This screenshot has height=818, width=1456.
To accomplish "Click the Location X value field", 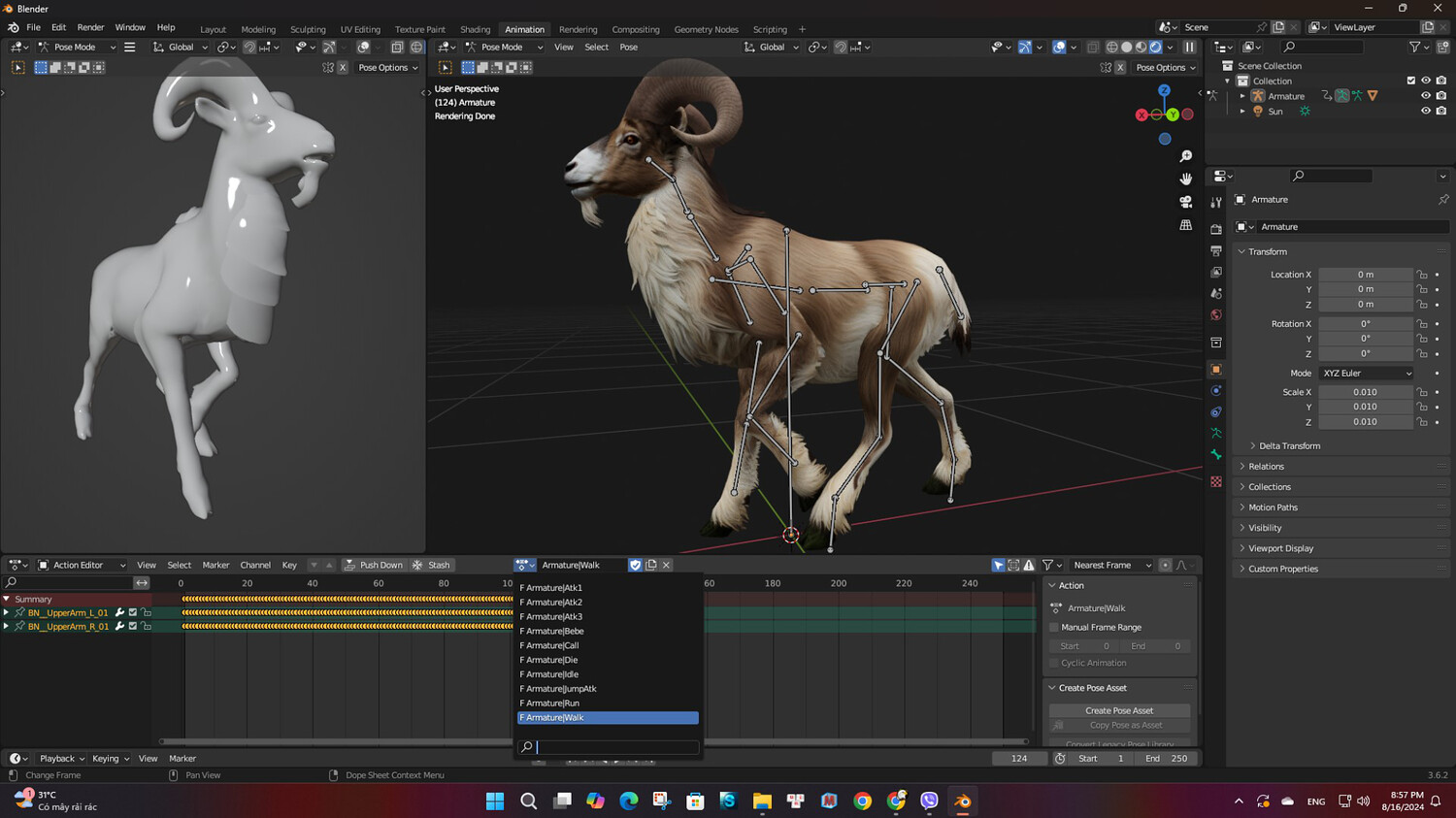I will (x=1365, y=275).
